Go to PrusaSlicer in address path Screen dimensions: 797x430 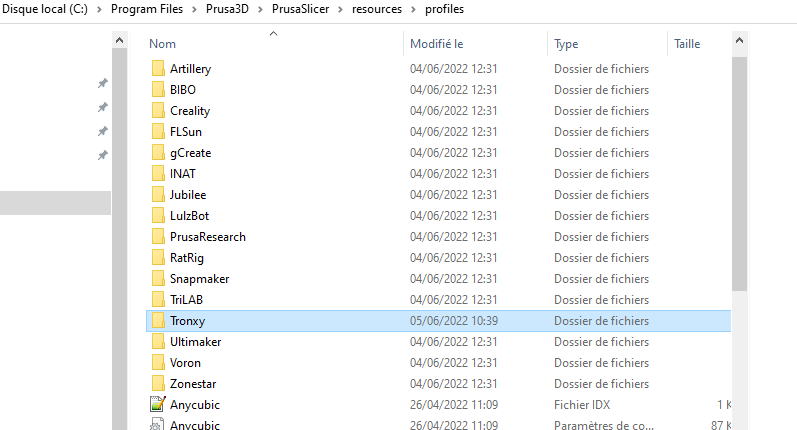coord(300,9)
